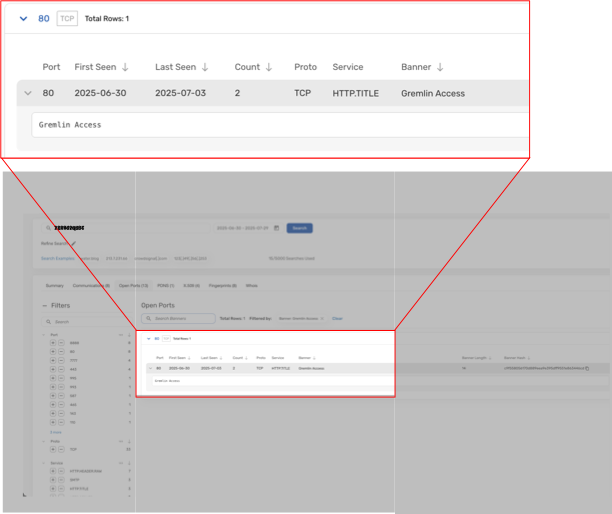612x514 pixels.
Task: Show 3 more port filters
Action: tap(56, 432)
